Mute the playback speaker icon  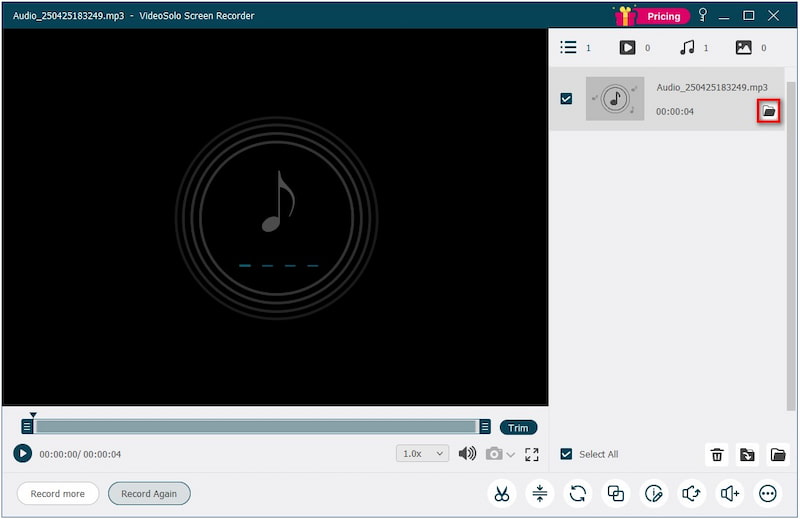pos(467,454)
